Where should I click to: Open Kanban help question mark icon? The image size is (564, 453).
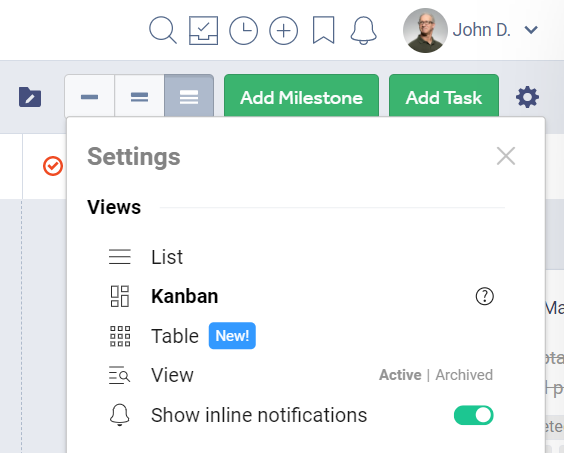tap(485, 296)
